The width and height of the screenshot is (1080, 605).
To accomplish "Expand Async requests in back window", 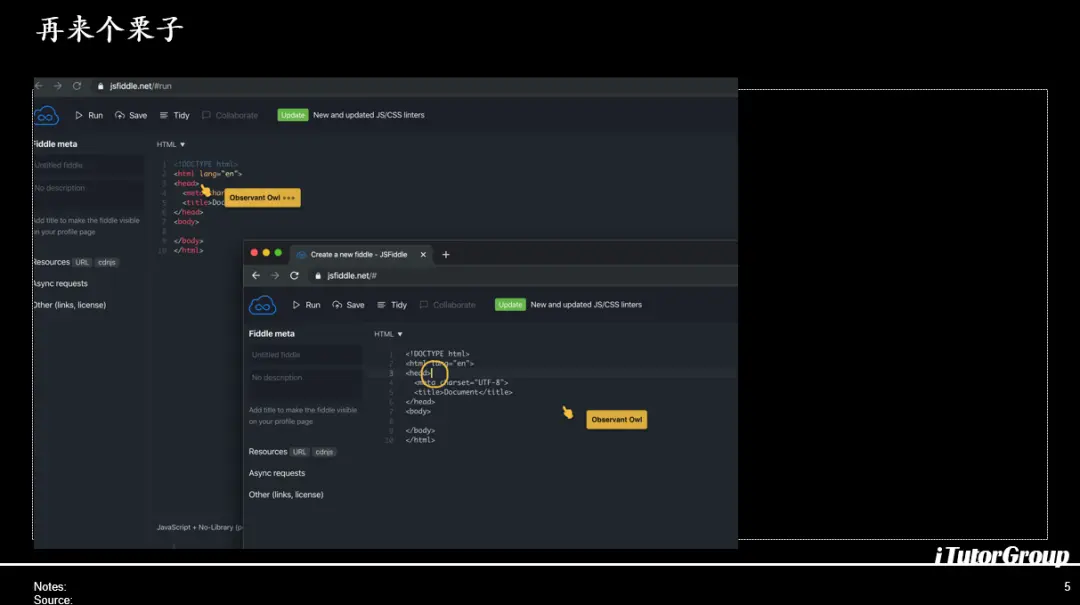I will pos(61,284).
